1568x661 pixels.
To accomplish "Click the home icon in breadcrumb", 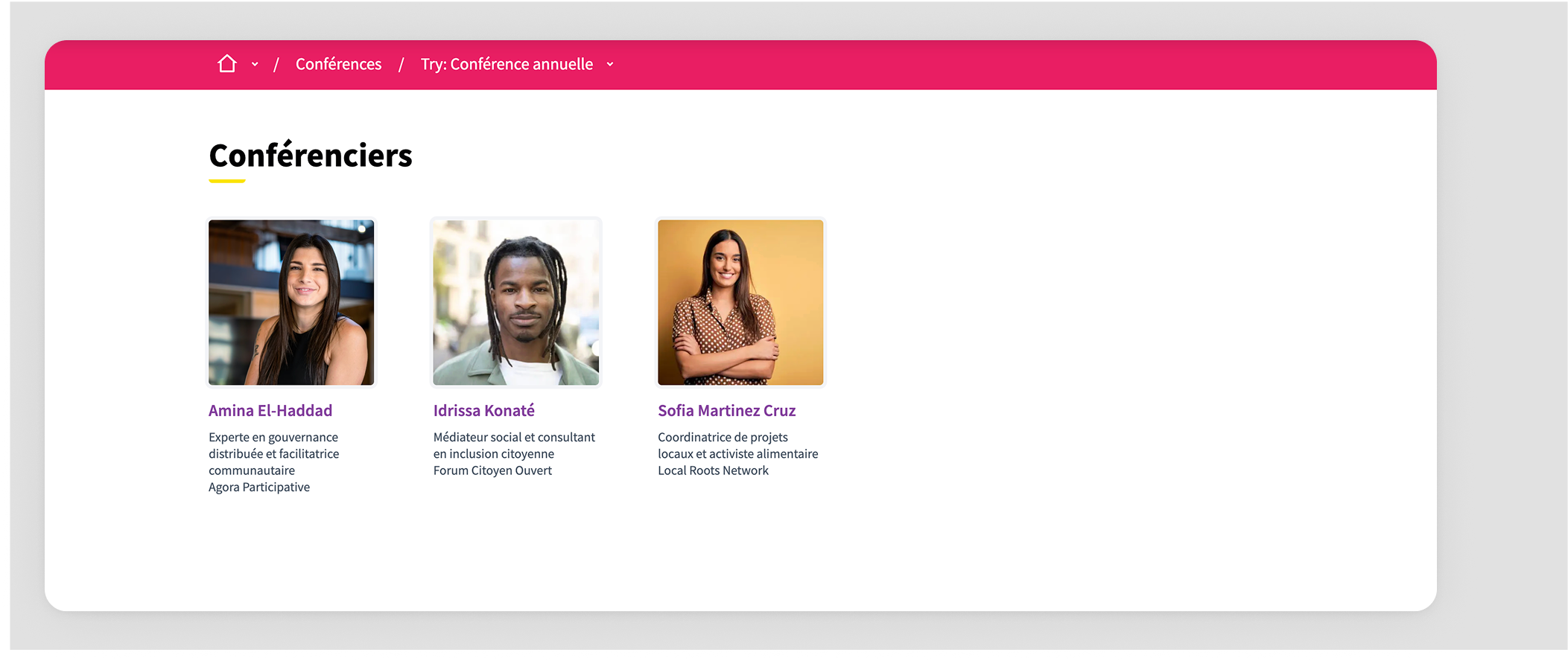I will (x=227, y=64).
